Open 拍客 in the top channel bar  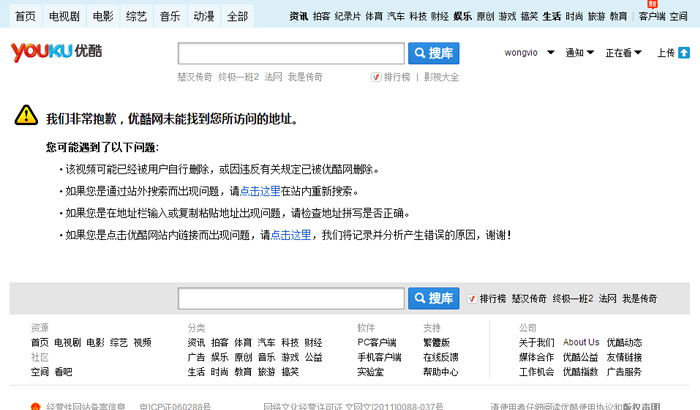click(321, 17)
